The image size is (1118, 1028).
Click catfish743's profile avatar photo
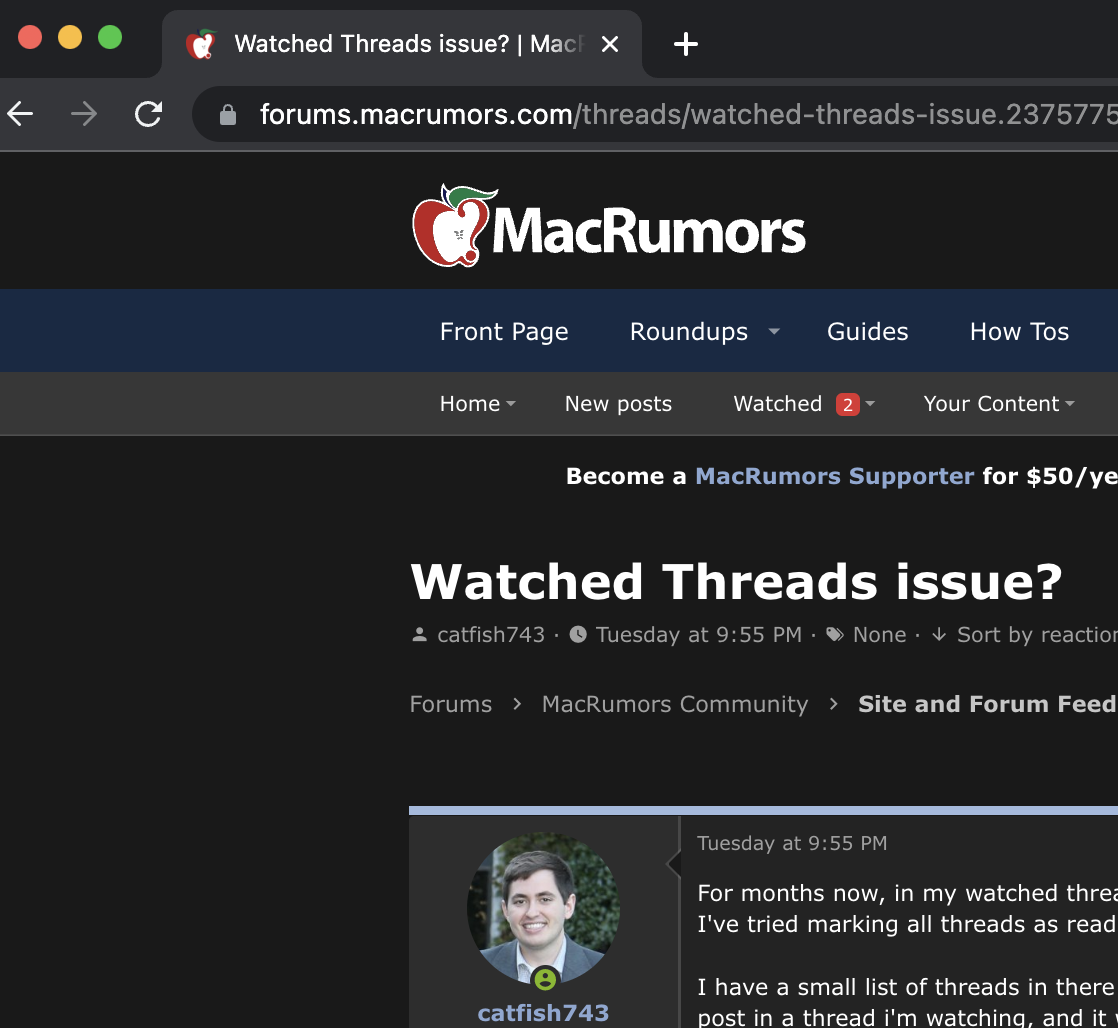pyautogui.click(x=543, y=908)
